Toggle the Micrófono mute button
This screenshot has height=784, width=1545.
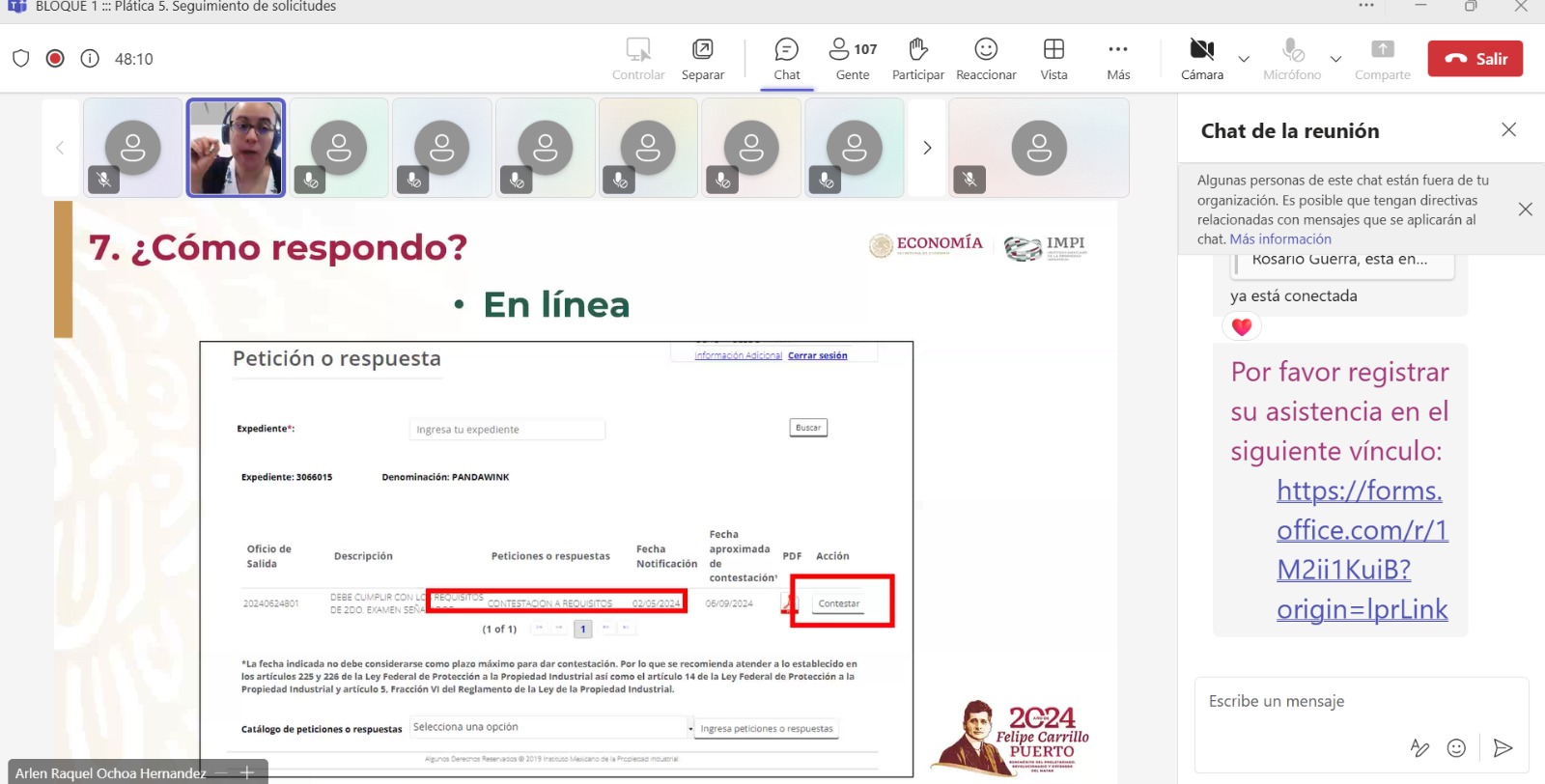click(x=1291, y=58)
